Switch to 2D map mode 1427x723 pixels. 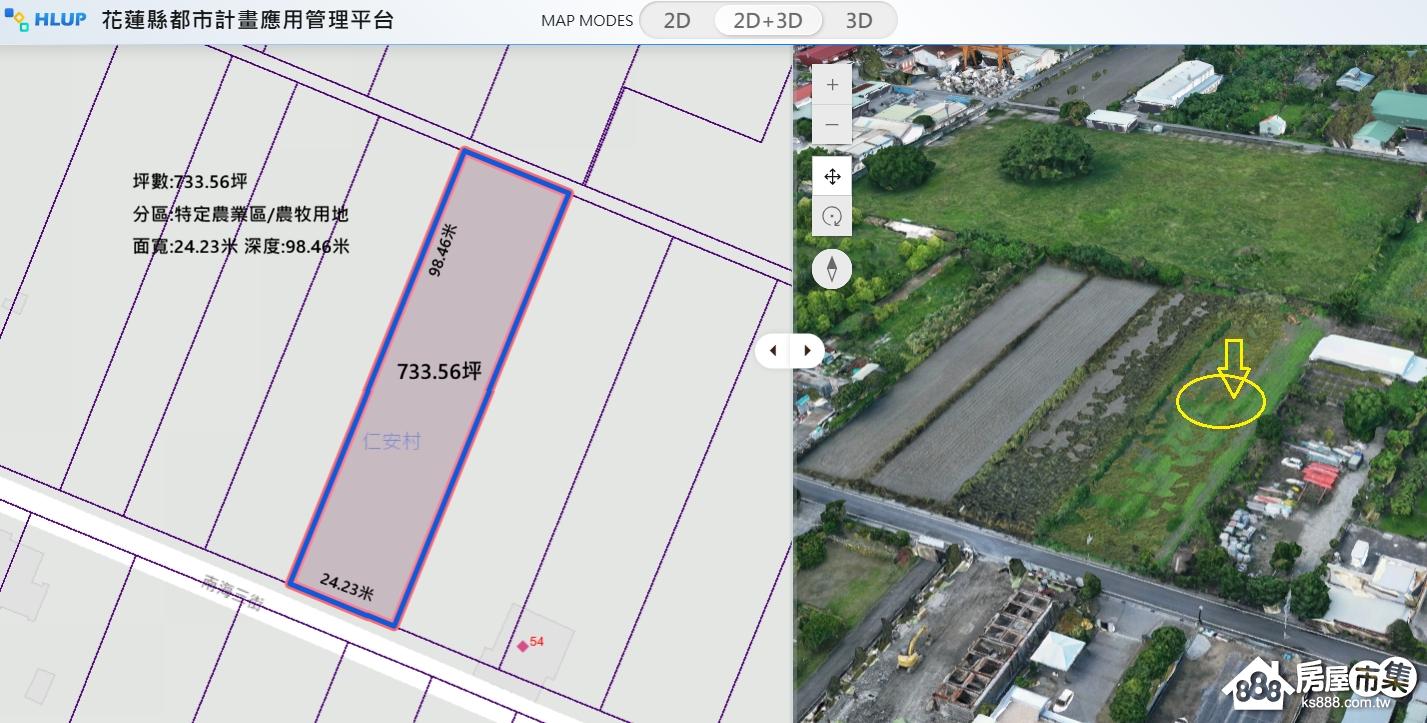pos(677,20)
